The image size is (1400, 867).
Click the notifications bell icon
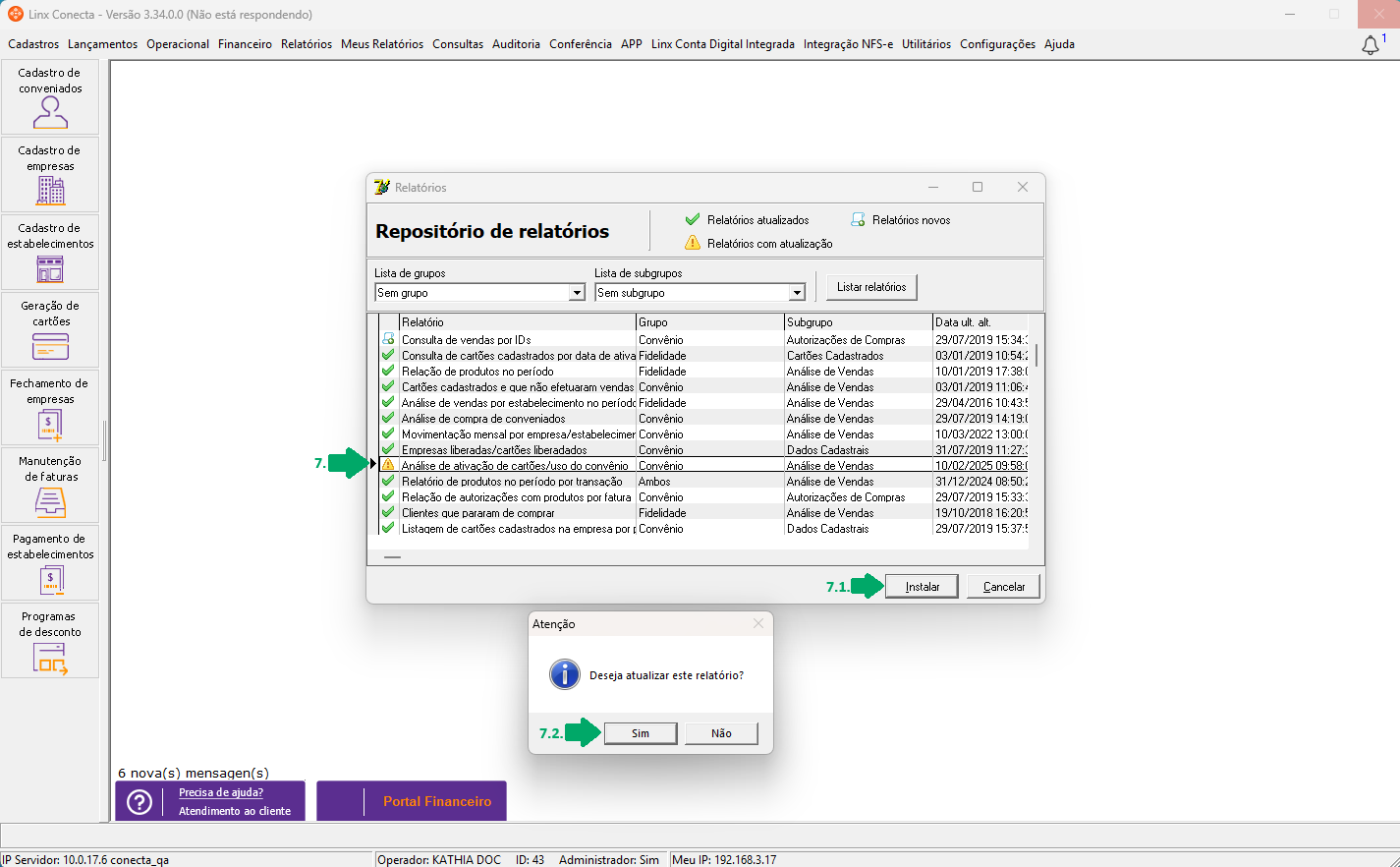point(1371,45)
